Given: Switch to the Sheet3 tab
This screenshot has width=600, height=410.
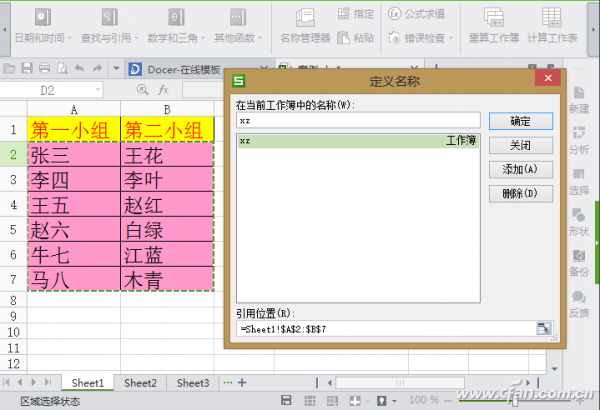Looking at the screenshot, I should pos(193,383).
